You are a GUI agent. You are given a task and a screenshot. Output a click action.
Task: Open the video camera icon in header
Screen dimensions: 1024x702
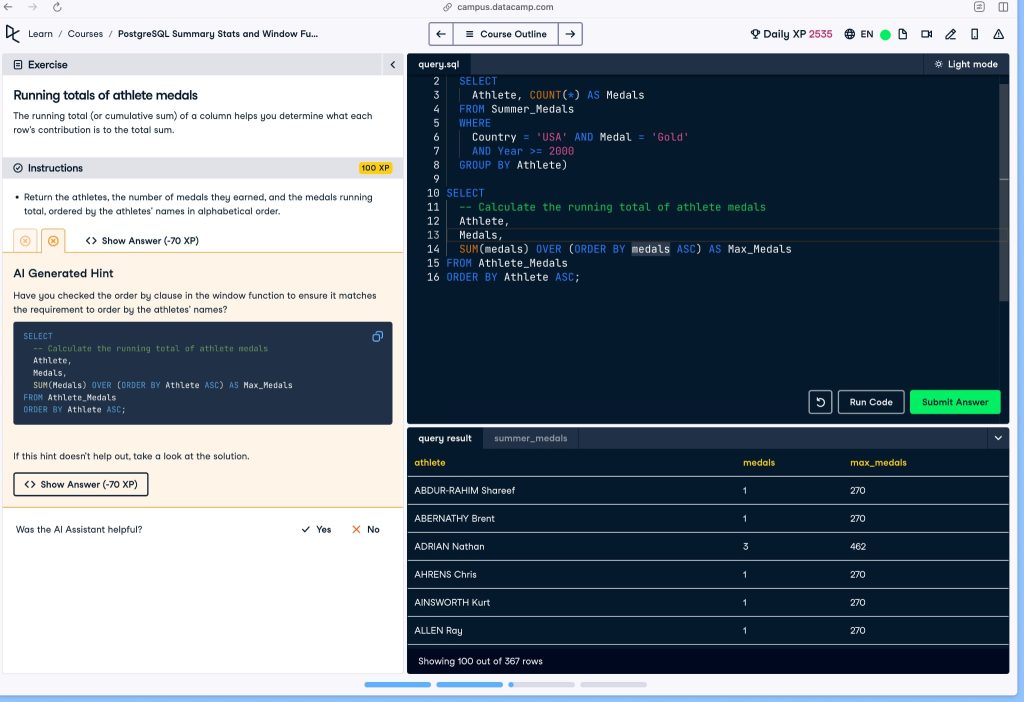tap(926, 34)
